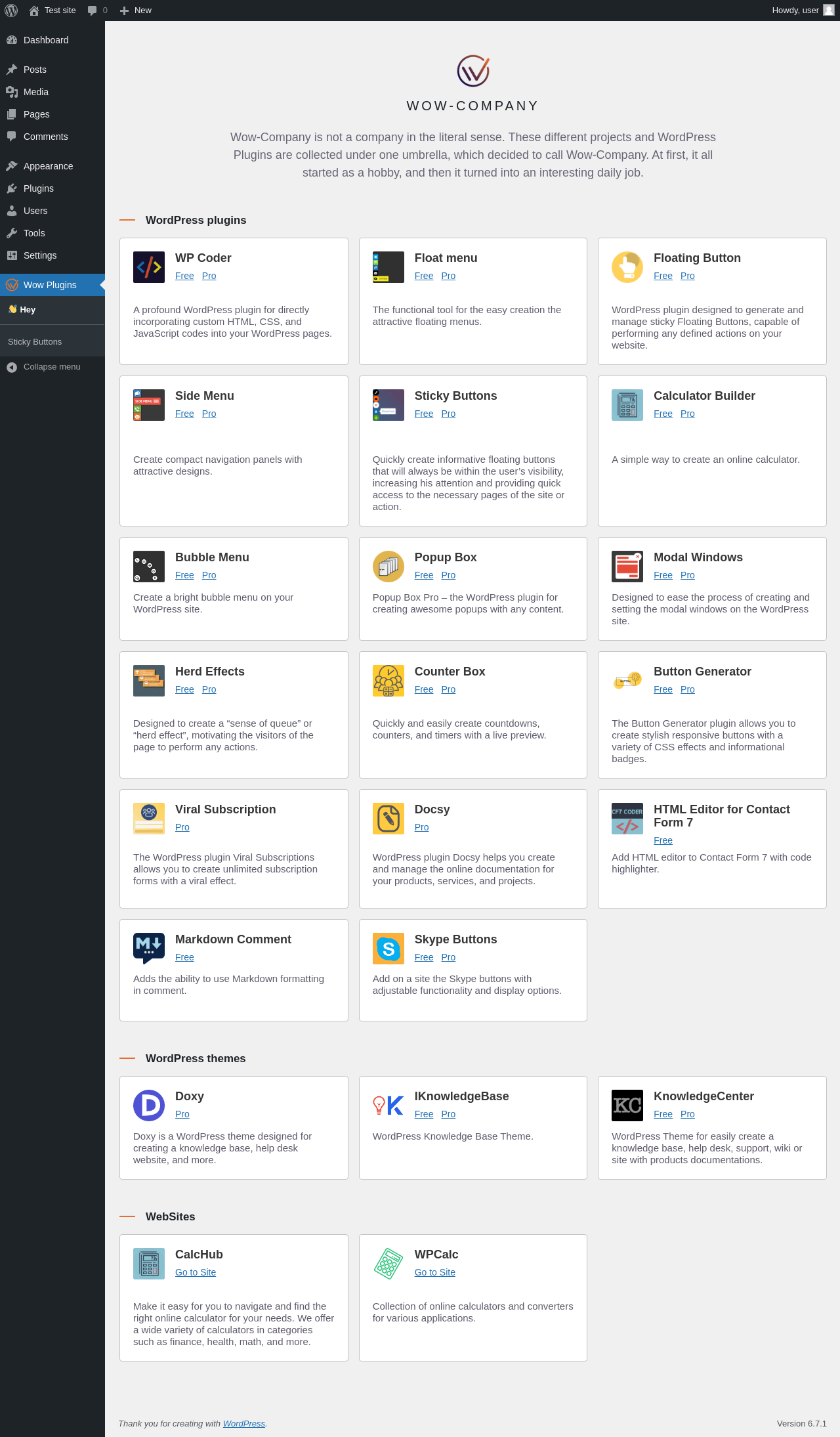This screenshot has width=840, height=1437.
Task: Open the Settings menu in sidebar
Action: pos(40,255)
